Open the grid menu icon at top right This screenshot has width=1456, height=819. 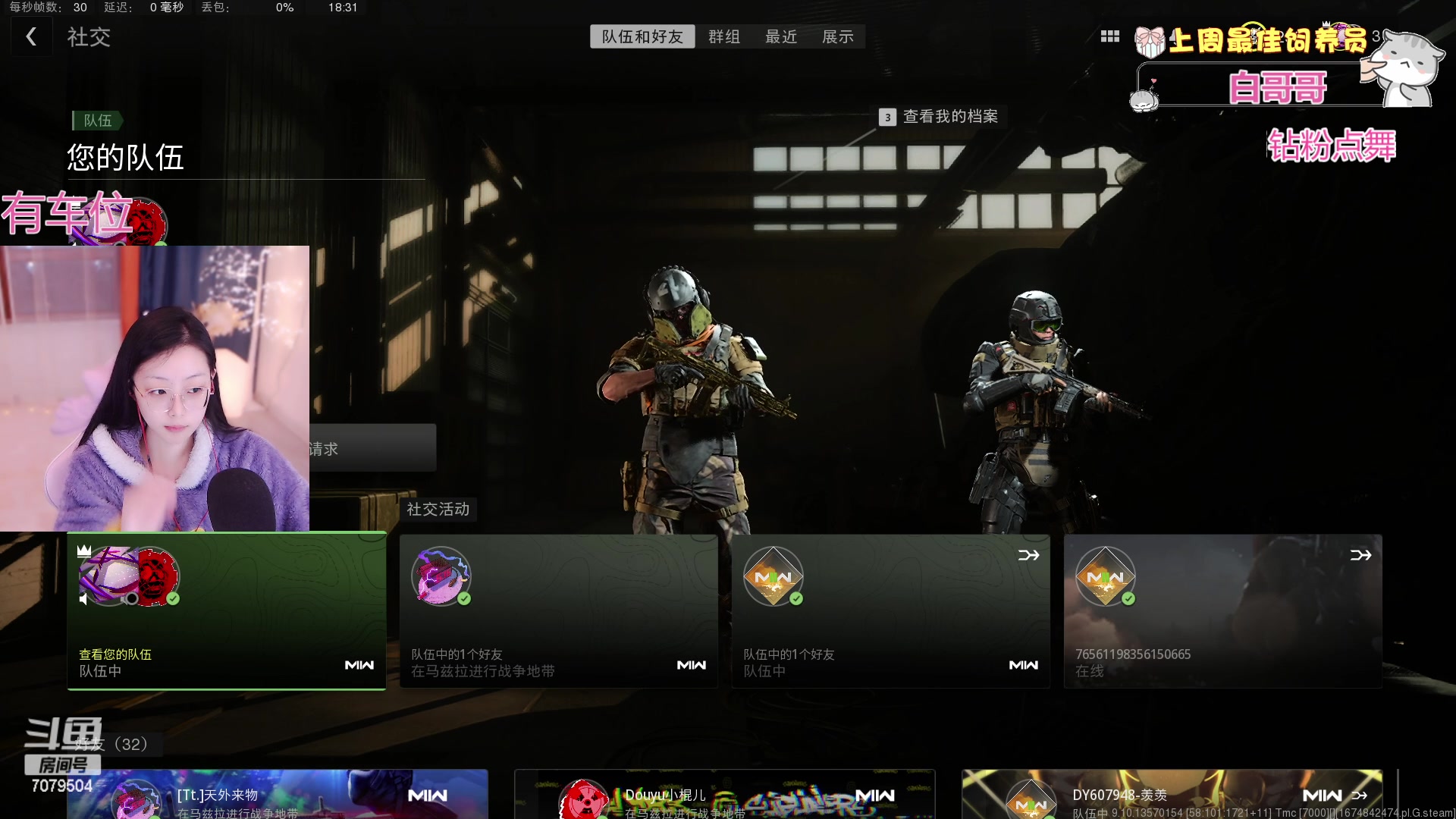pos(1109,36)
